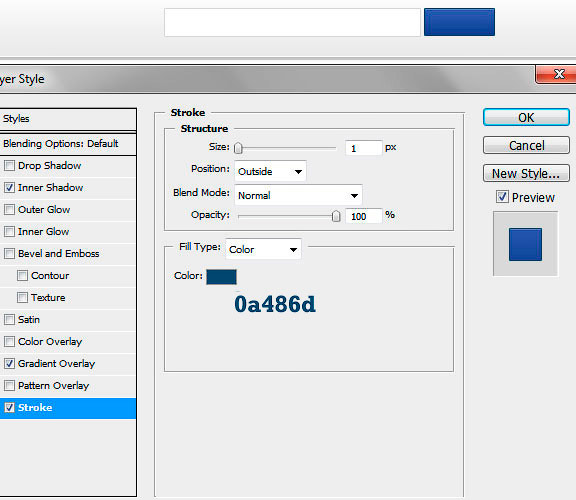Click the OK button
Screen dimensions: 576x500
[526, 118]
